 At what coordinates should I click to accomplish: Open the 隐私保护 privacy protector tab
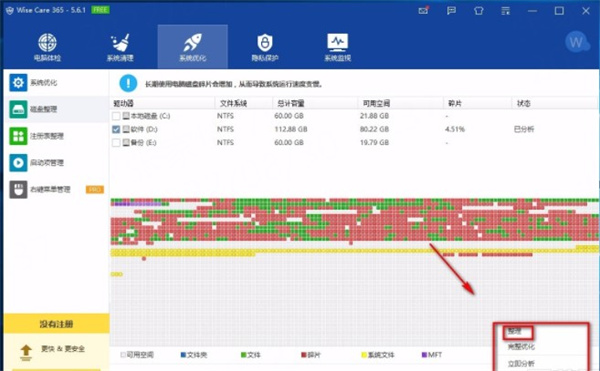[x=265, y=47]
